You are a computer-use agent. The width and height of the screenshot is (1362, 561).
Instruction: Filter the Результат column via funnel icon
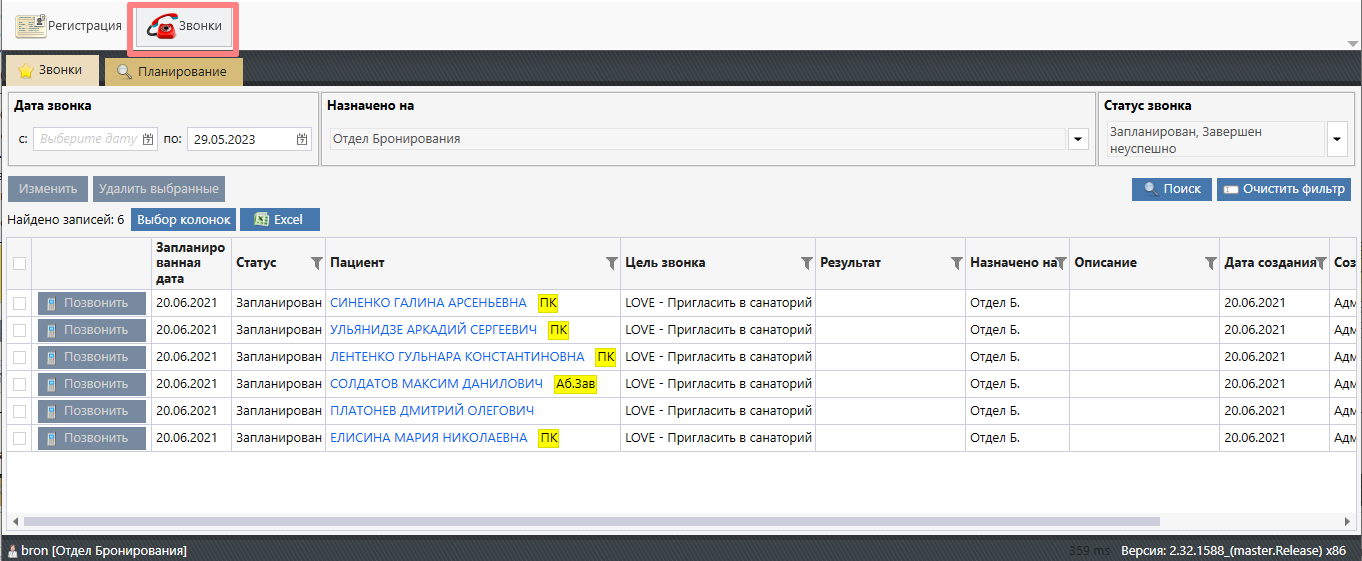[955, 263]
